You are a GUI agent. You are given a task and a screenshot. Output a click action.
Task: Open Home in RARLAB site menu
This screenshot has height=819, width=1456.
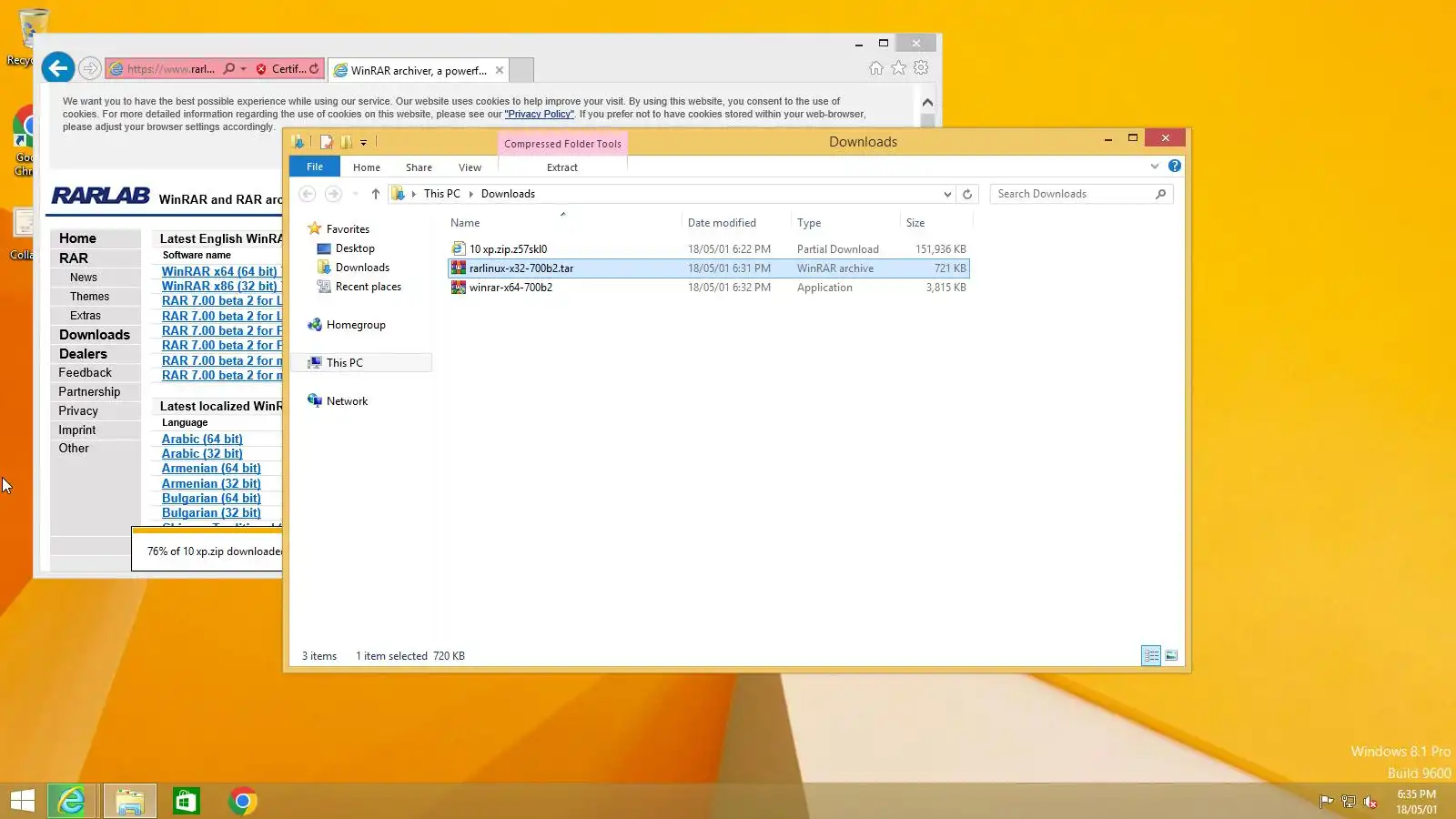click(77, 238)
